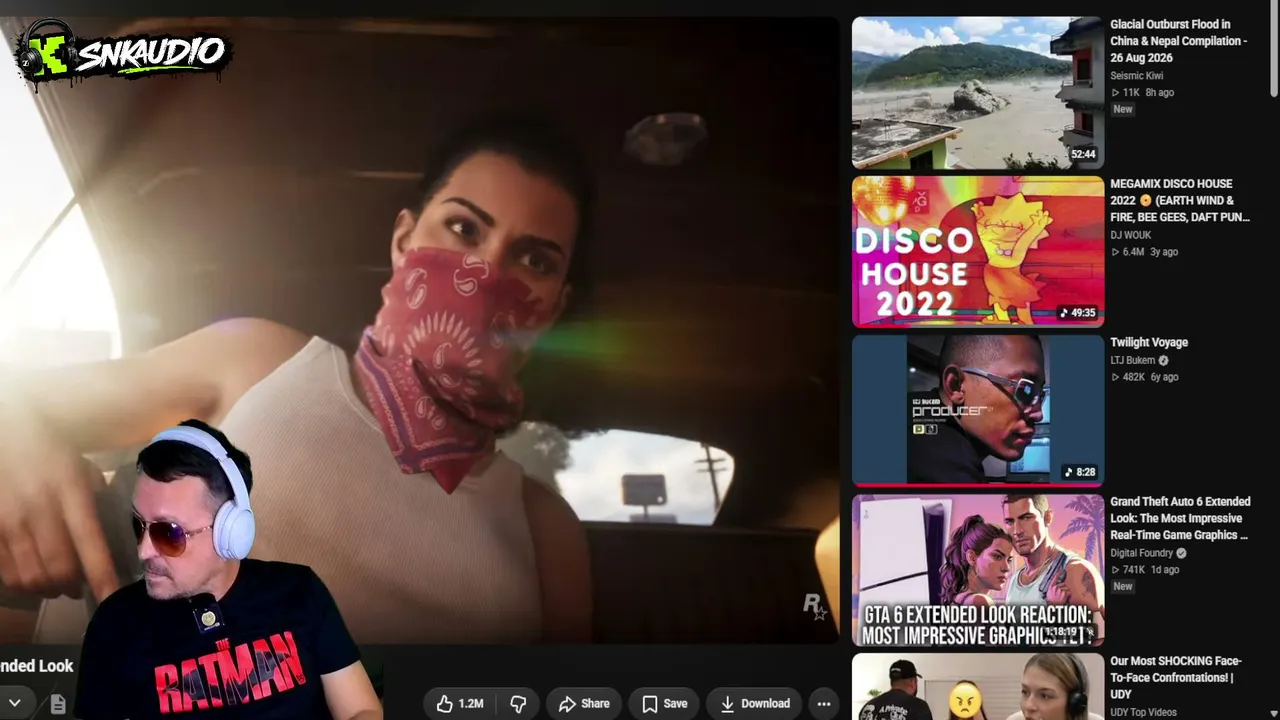Click the 8:28 duration badge
1280x720 pixels.
point(1080,472)
